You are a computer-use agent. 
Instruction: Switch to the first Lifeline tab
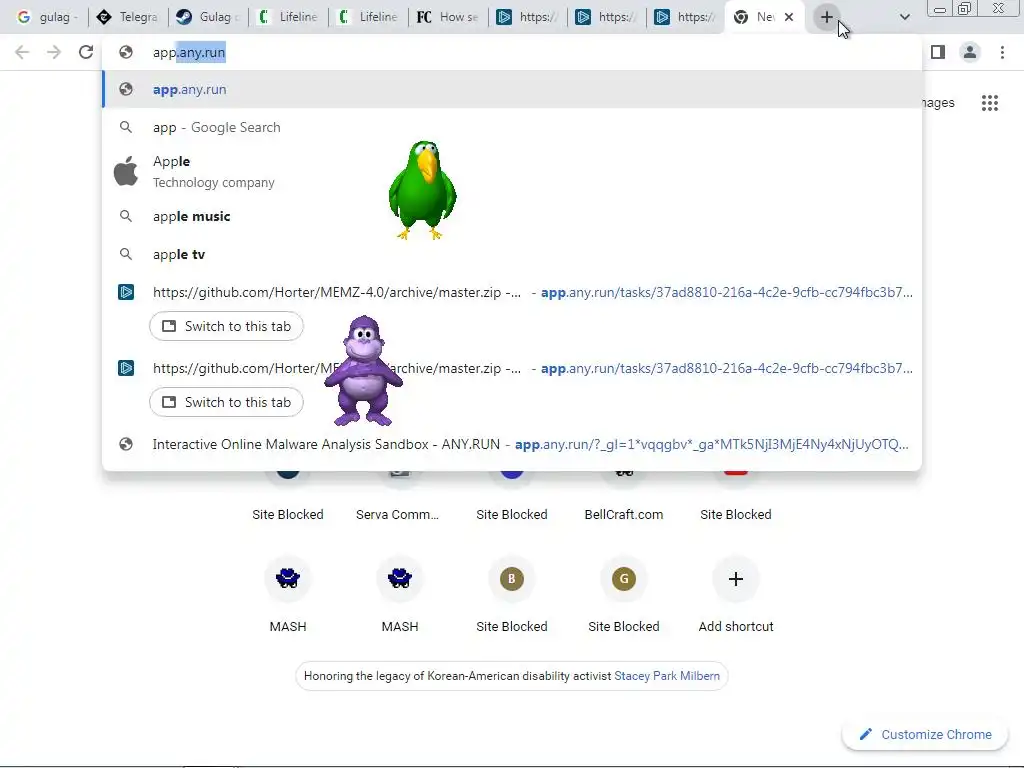click(287, 17)
